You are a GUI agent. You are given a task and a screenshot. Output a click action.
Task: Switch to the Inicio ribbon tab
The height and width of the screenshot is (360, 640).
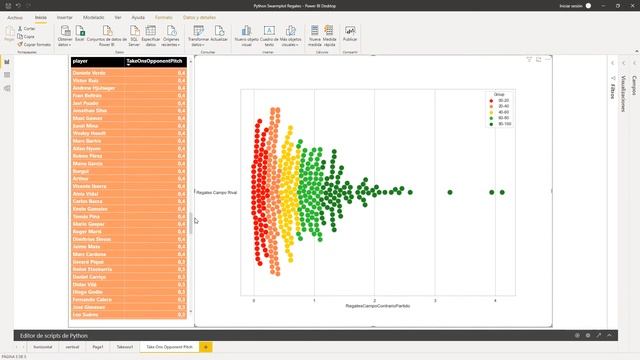click(x=40, y=18)
